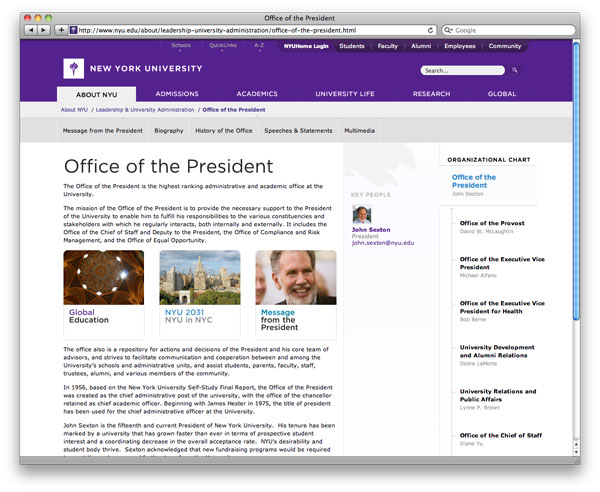Expand the Schools dropdown menu
The height and width of the screenshot is (492, 600).
coord(181,46)
